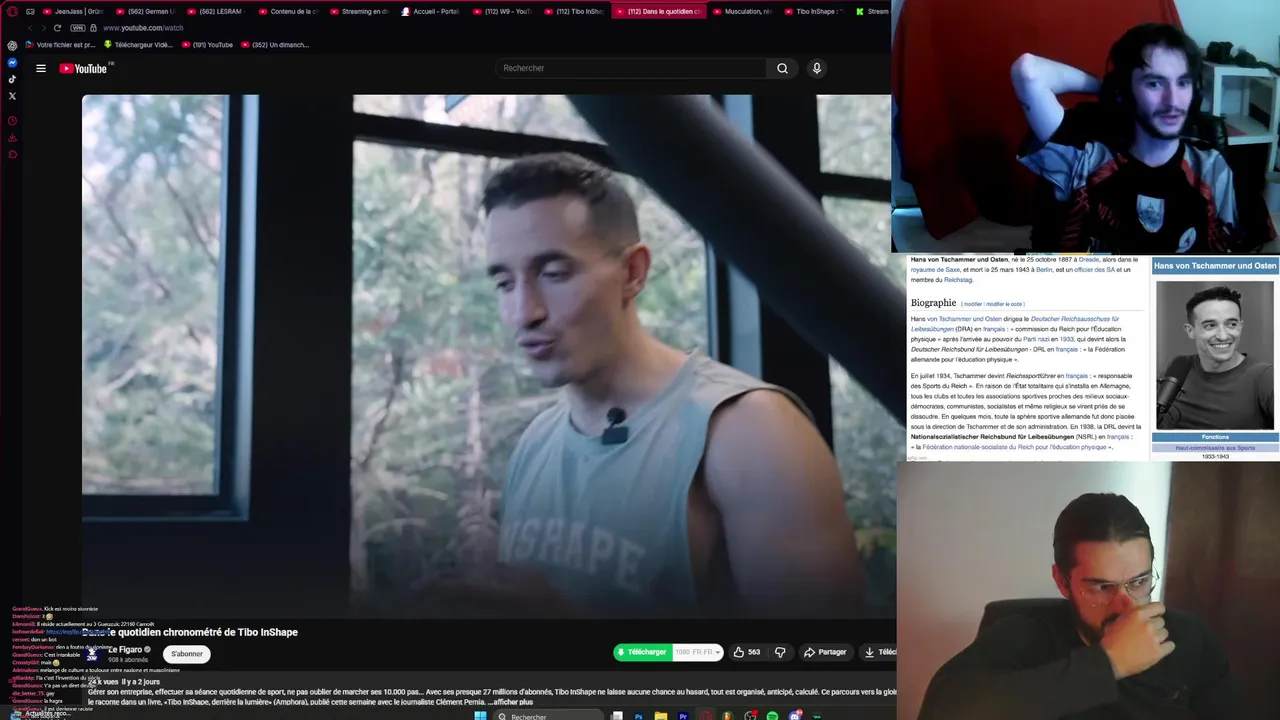Go back with the browser back arrow
The image size is (1280, 720).
click(x=30, y=28)
